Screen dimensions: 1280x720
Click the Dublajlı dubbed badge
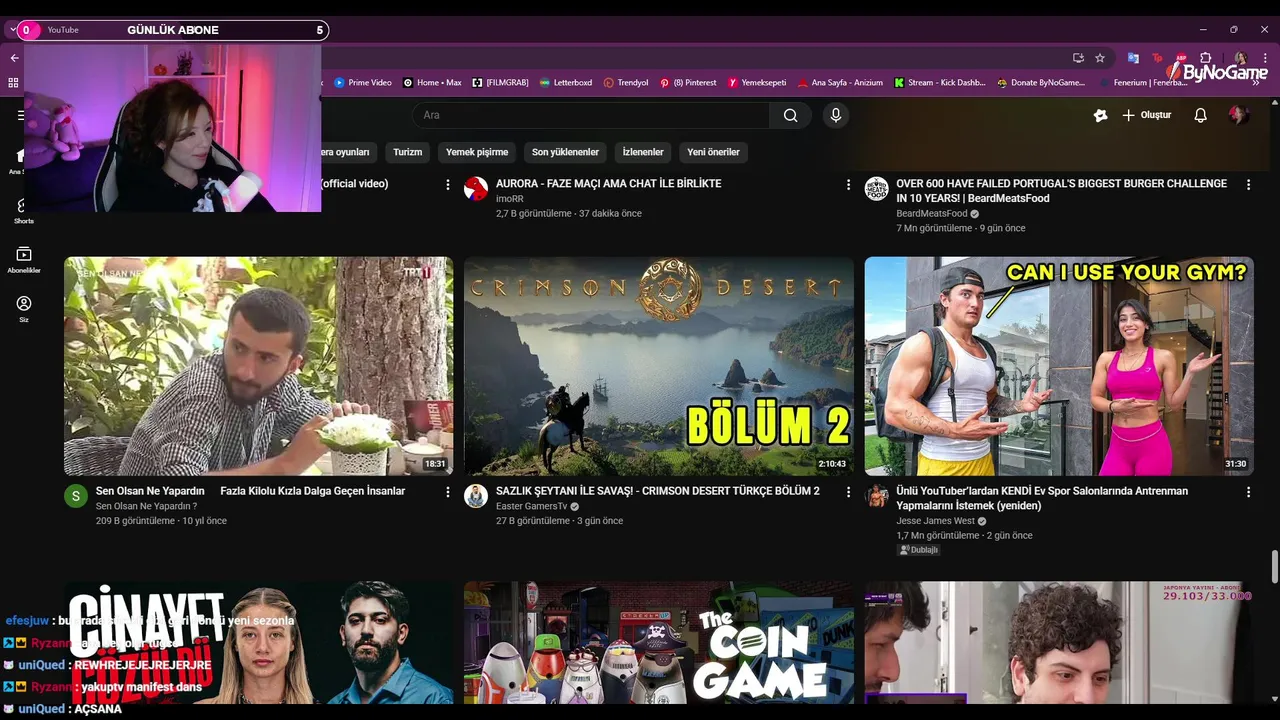(919, 550)
